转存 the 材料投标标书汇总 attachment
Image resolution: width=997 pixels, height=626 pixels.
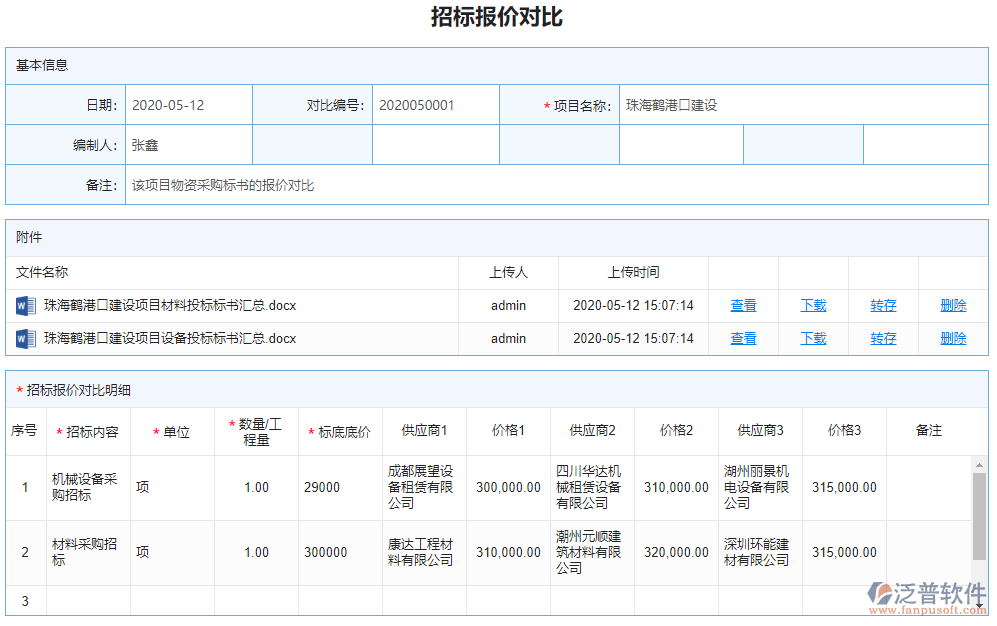[883, 306]
